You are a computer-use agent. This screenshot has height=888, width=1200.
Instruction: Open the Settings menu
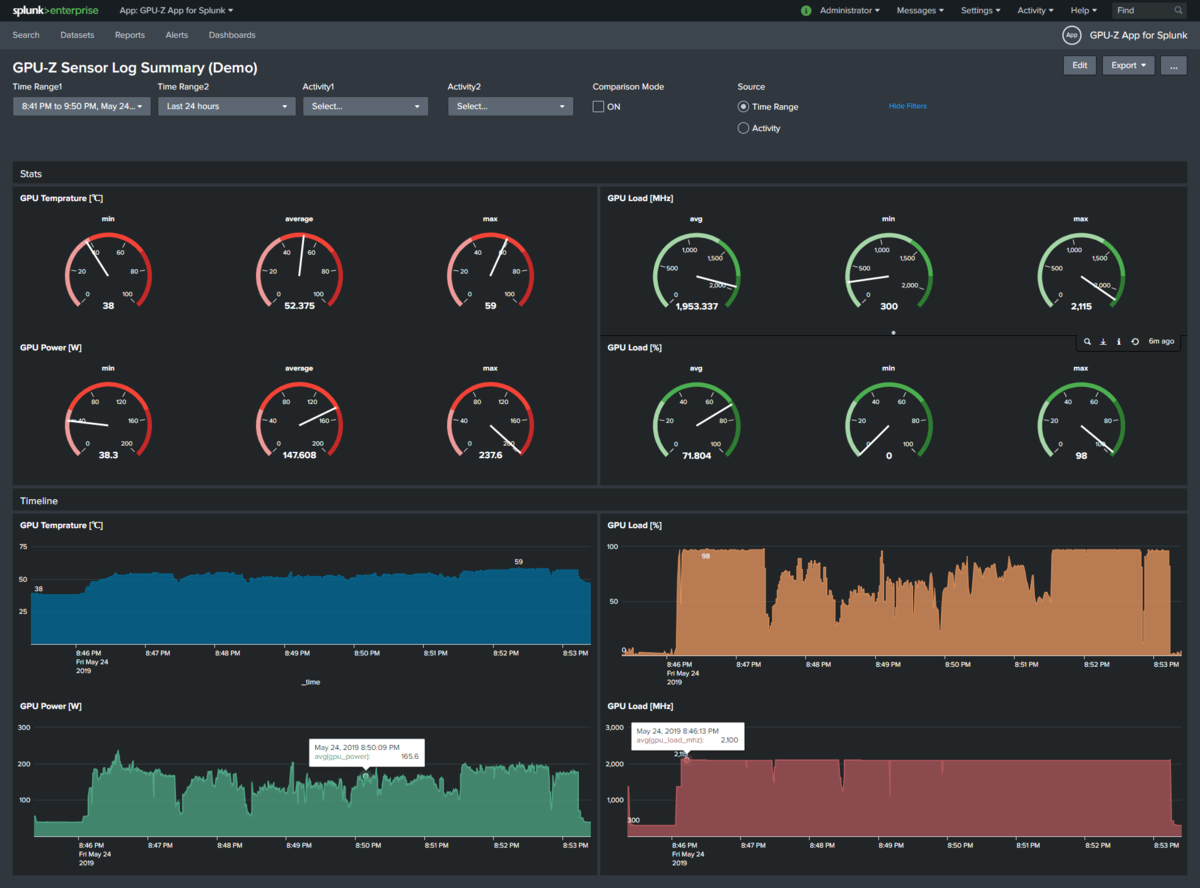coord(980,10)
